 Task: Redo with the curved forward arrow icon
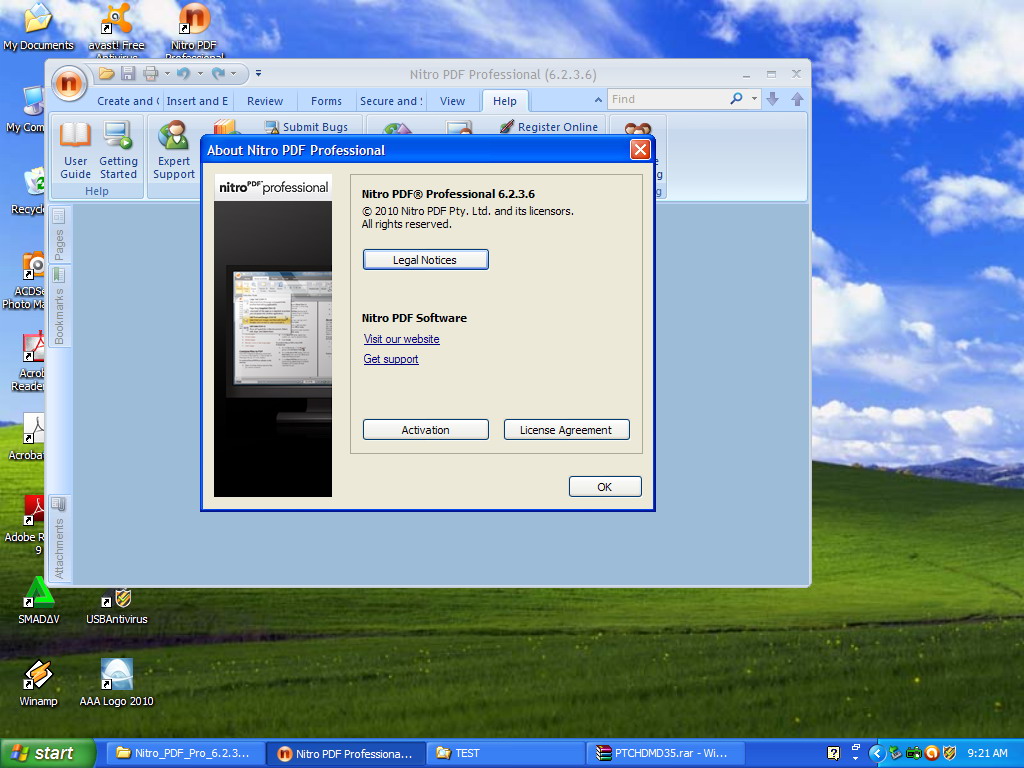pos(218,74)
